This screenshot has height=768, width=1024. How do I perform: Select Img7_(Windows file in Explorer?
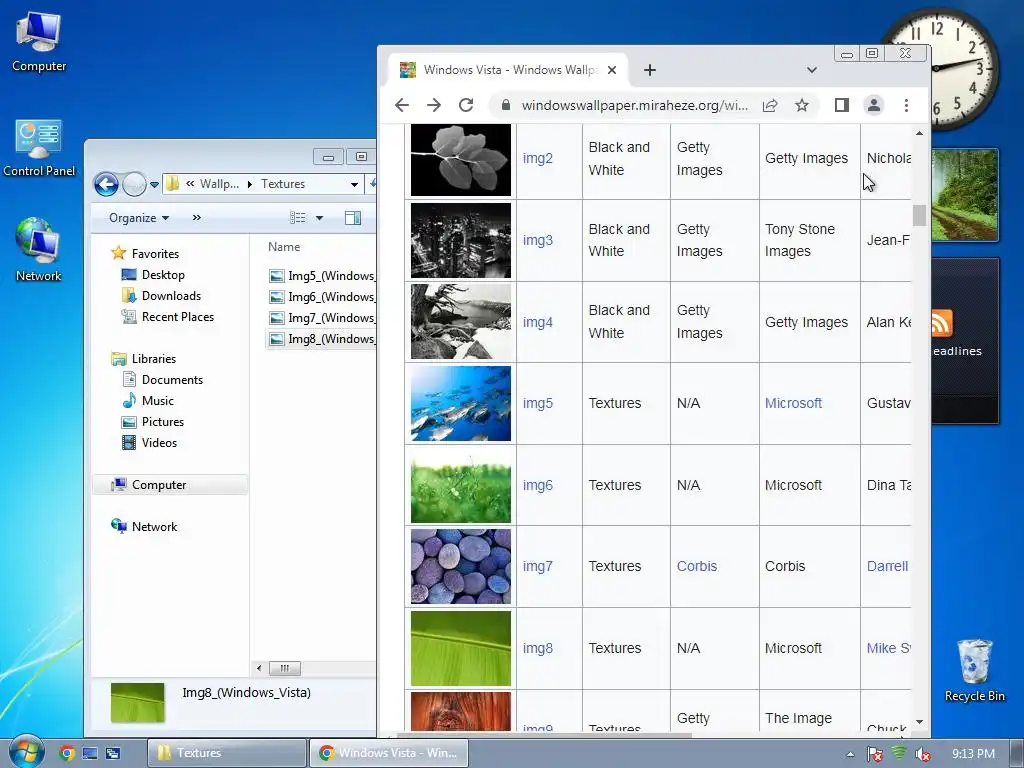pos(322,317)
